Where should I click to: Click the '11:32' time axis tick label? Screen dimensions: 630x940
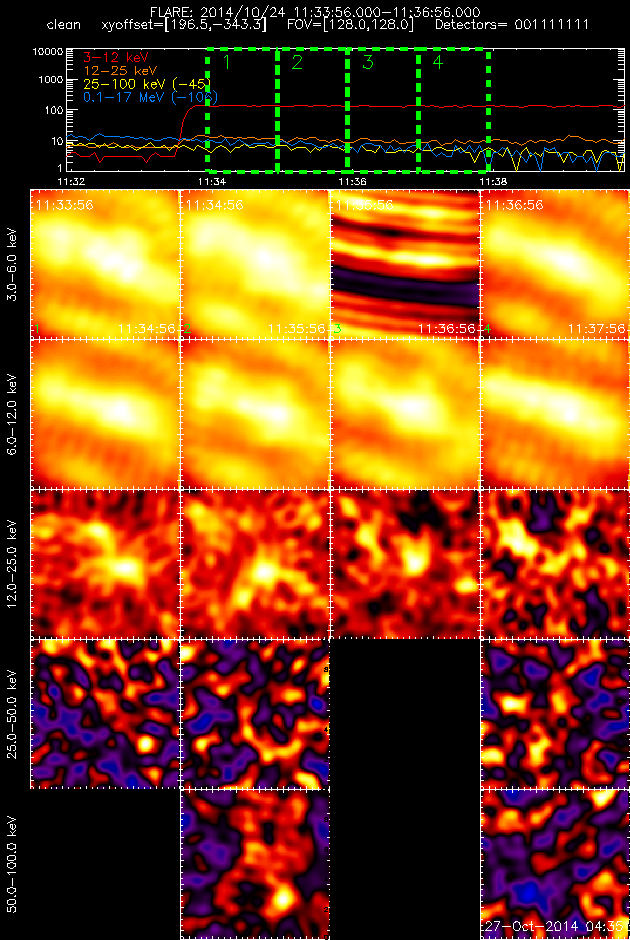70,181
